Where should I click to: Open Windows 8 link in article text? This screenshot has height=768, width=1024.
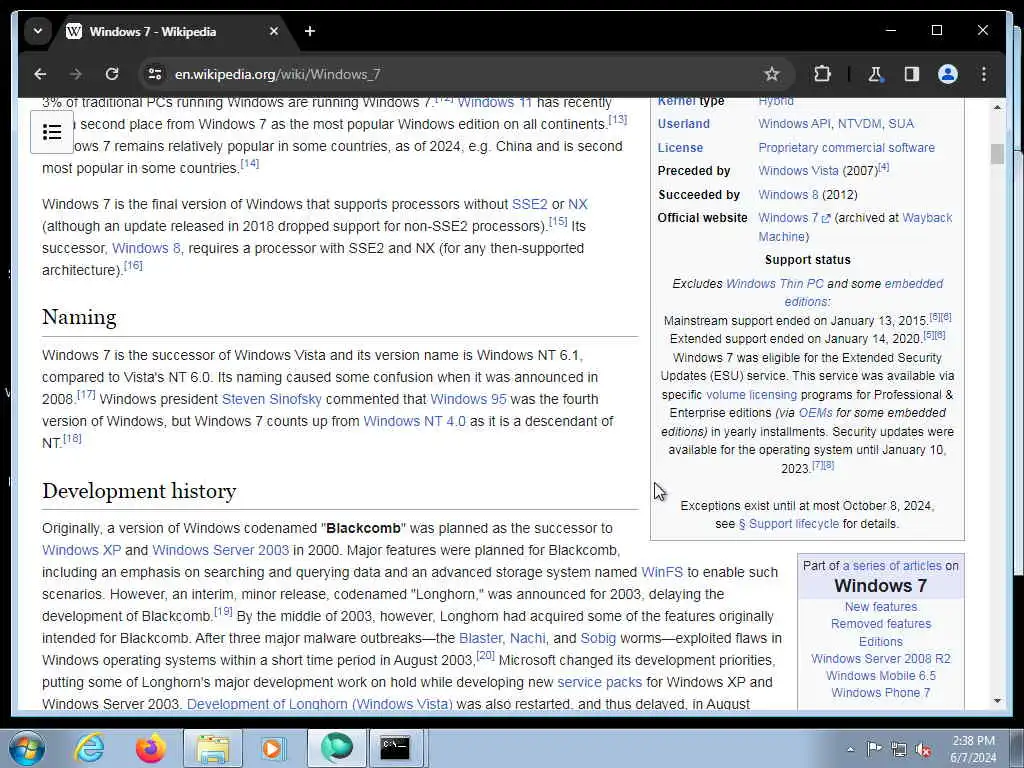tap(146, 248)
